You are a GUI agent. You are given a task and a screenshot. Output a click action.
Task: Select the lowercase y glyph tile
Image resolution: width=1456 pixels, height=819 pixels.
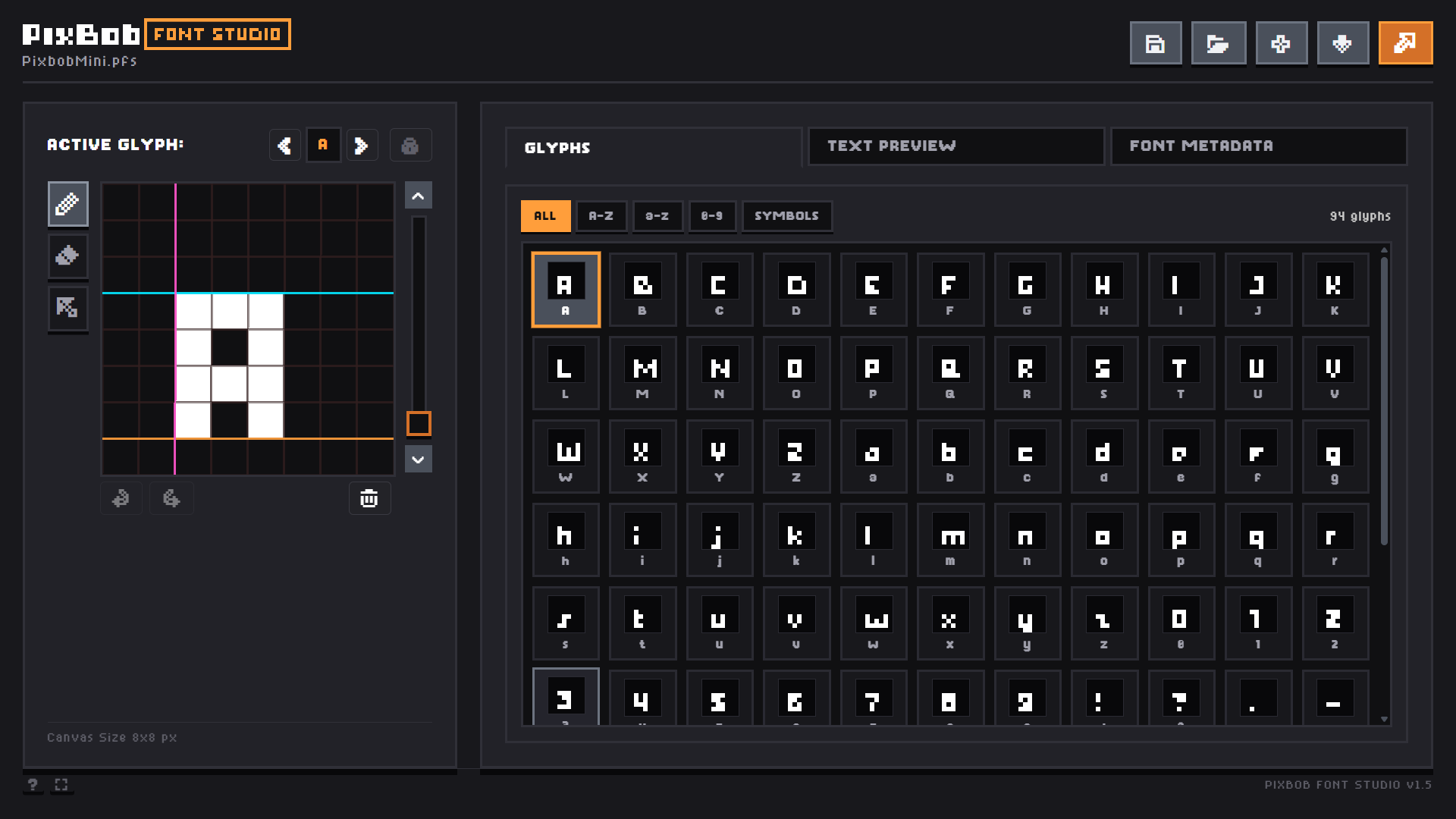(1027, 623)
